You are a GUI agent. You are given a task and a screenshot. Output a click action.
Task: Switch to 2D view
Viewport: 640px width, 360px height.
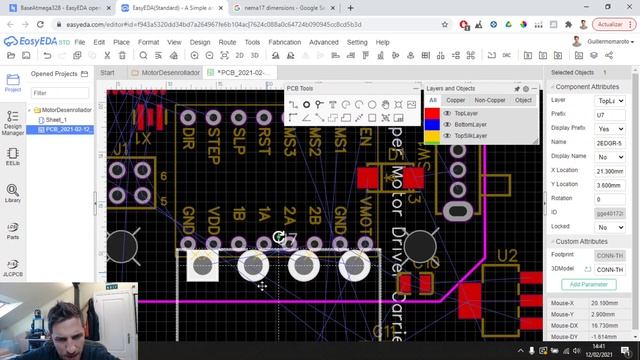[240, 56]
